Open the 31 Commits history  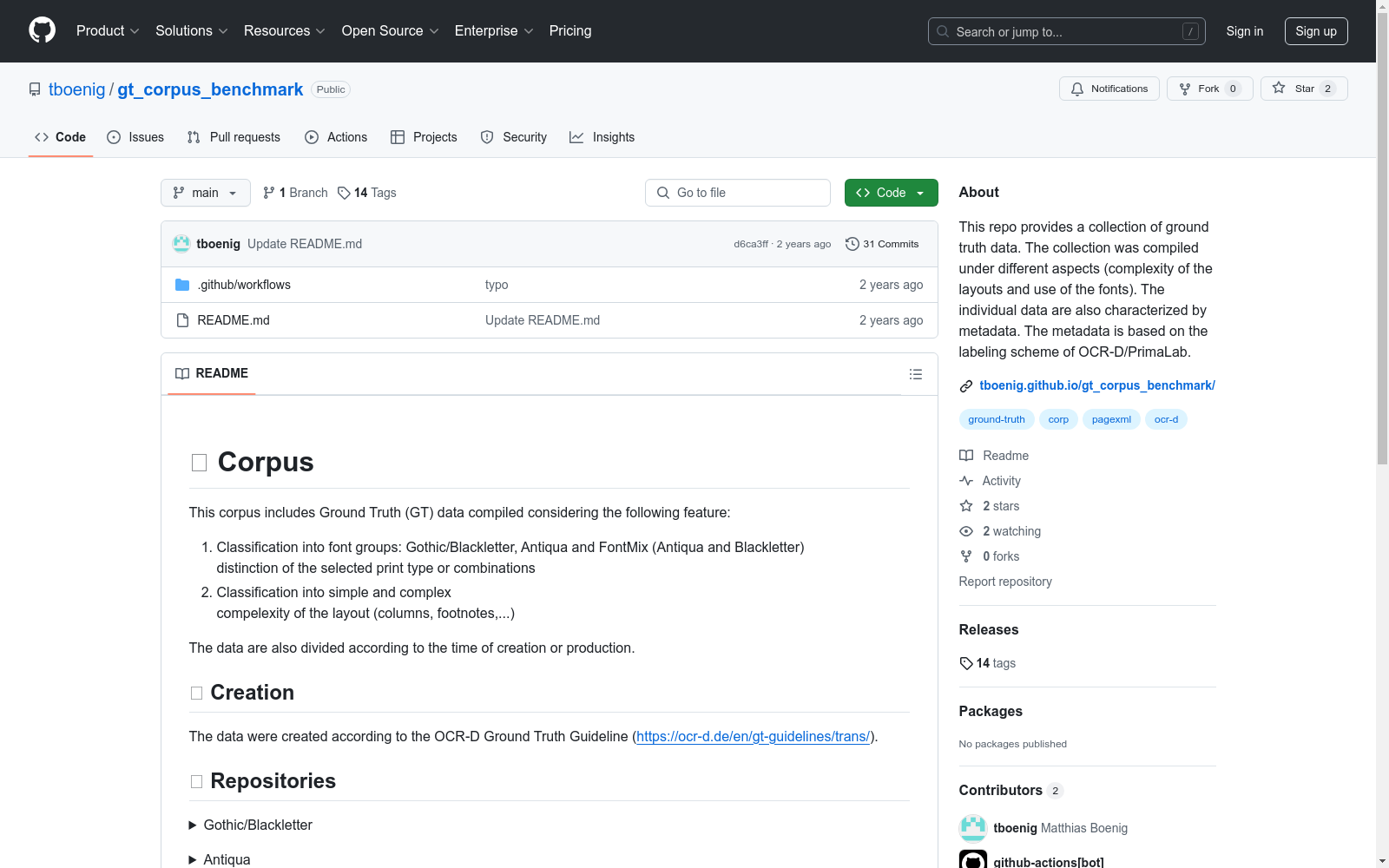coord(882,244)
